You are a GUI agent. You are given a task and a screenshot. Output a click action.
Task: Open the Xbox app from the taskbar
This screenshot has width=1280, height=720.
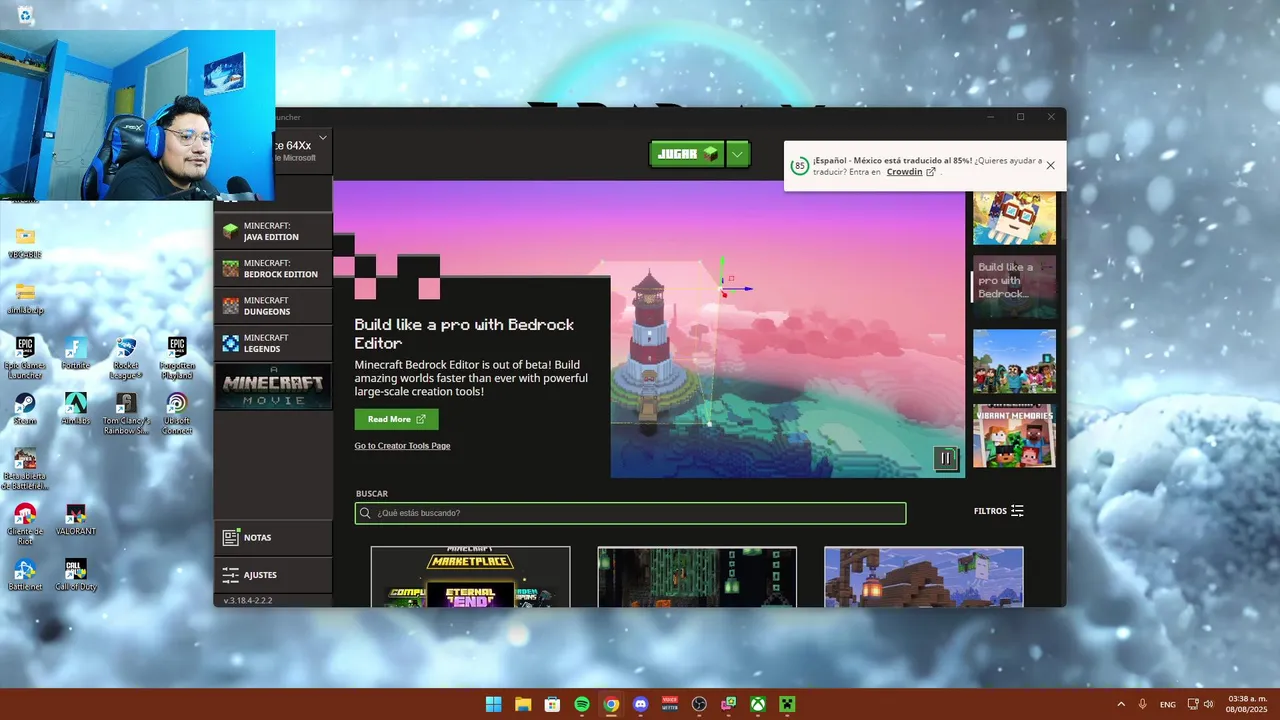pyautogui.click(x=759, y=704)
